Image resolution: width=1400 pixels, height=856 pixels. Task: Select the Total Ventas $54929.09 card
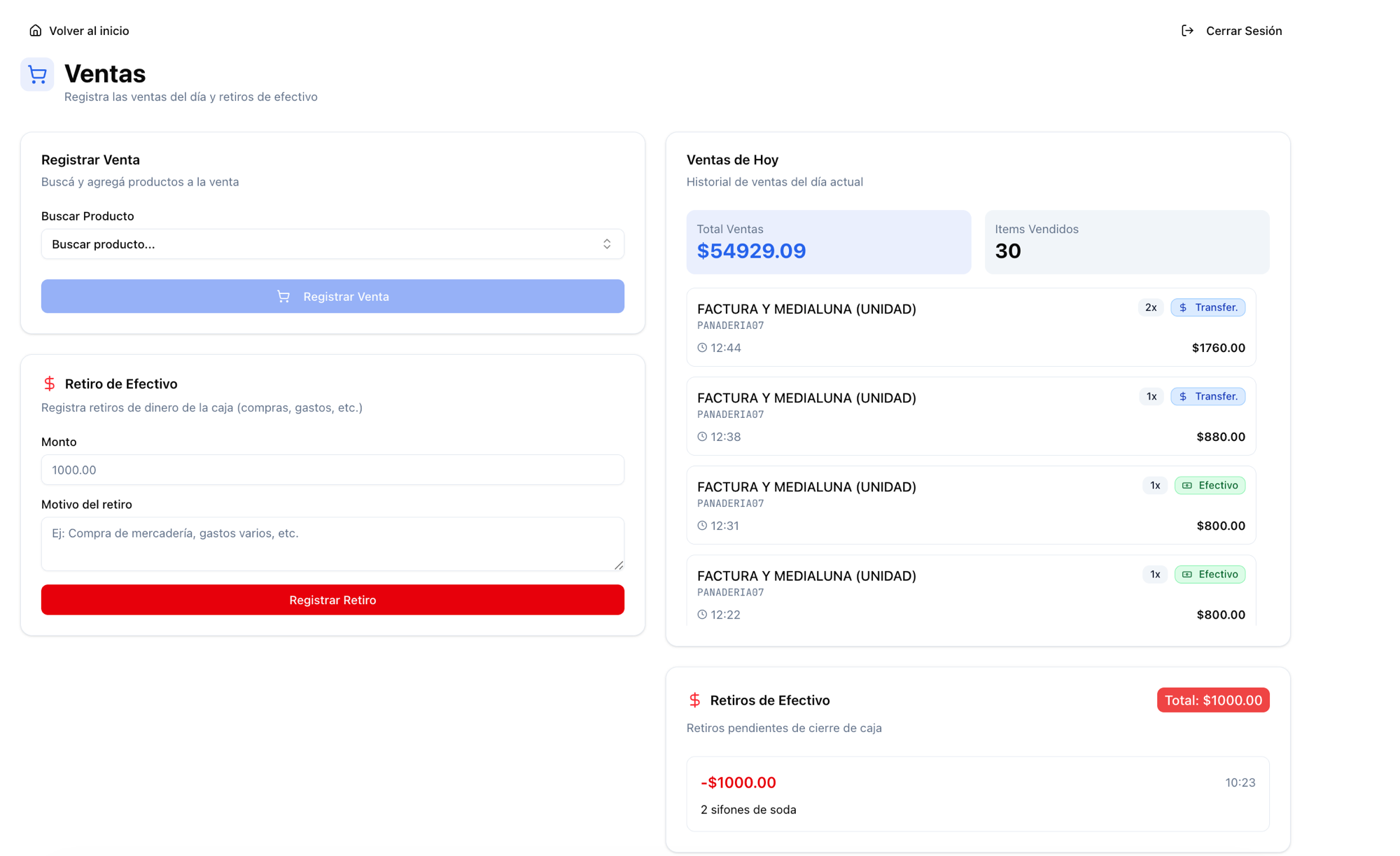[829, 242]
